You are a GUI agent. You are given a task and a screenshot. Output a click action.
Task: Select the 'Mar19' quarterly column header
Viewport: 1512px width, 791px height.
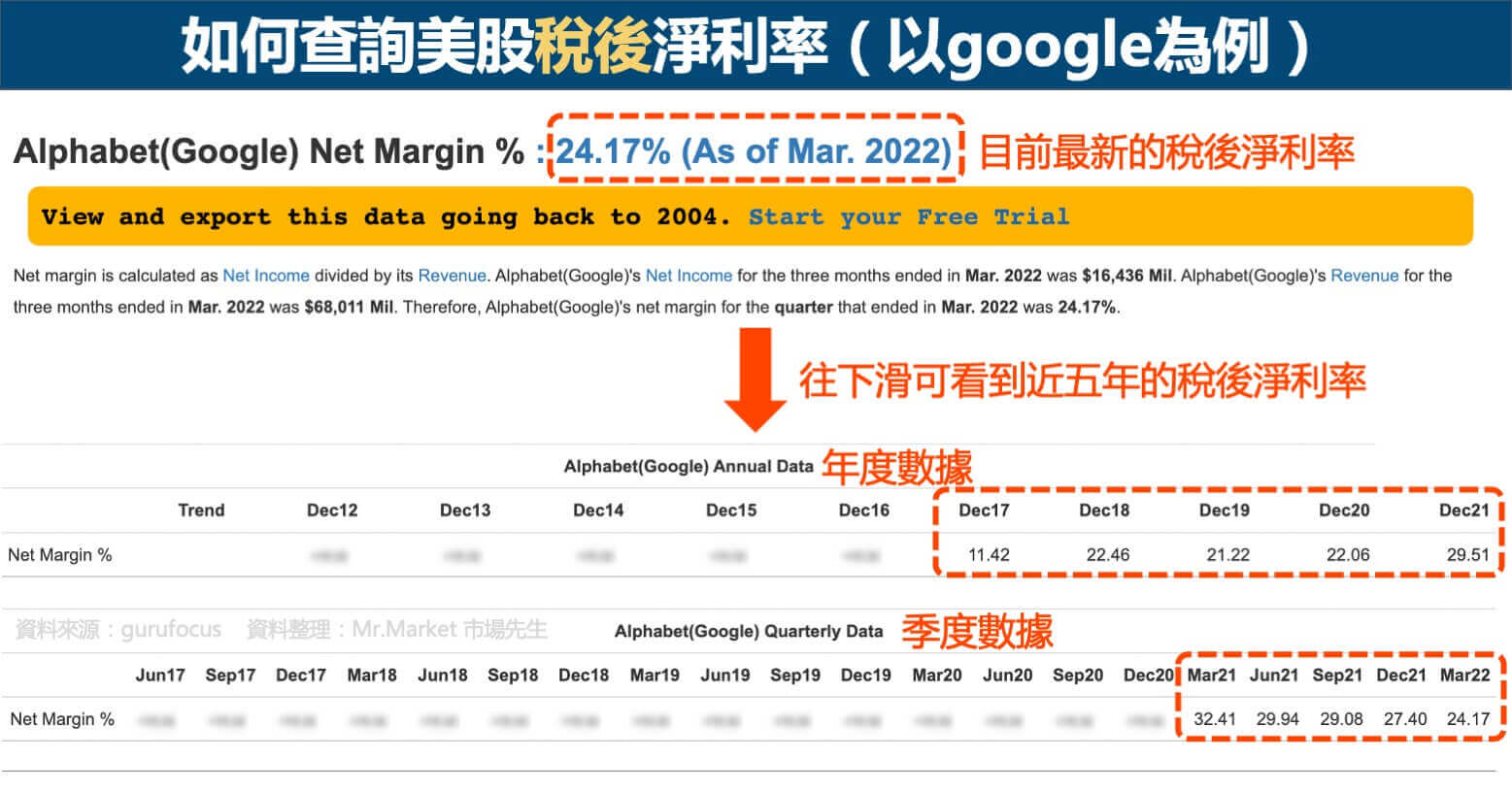(x=655, y=676)
